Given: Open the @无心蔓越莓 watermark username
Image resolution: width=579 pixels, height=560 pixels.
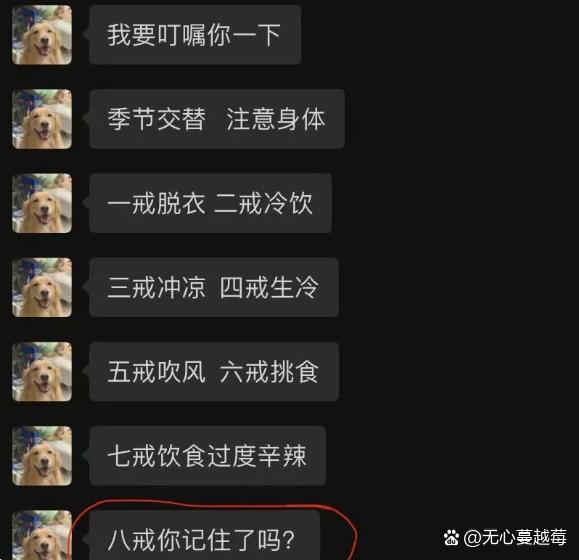Looking at the screenshot, I should pyautogui.click(x=515, y=537).
